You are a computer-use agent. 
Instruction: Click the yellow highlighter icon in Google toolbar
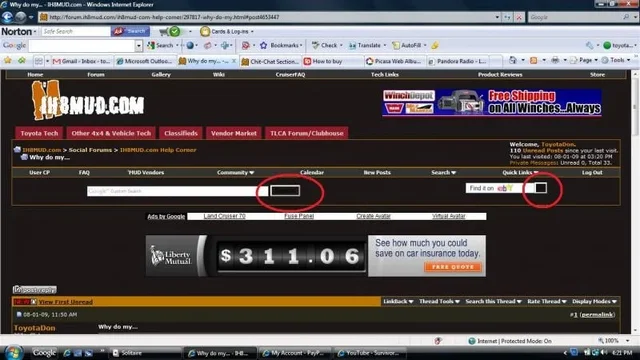(435, 45)
